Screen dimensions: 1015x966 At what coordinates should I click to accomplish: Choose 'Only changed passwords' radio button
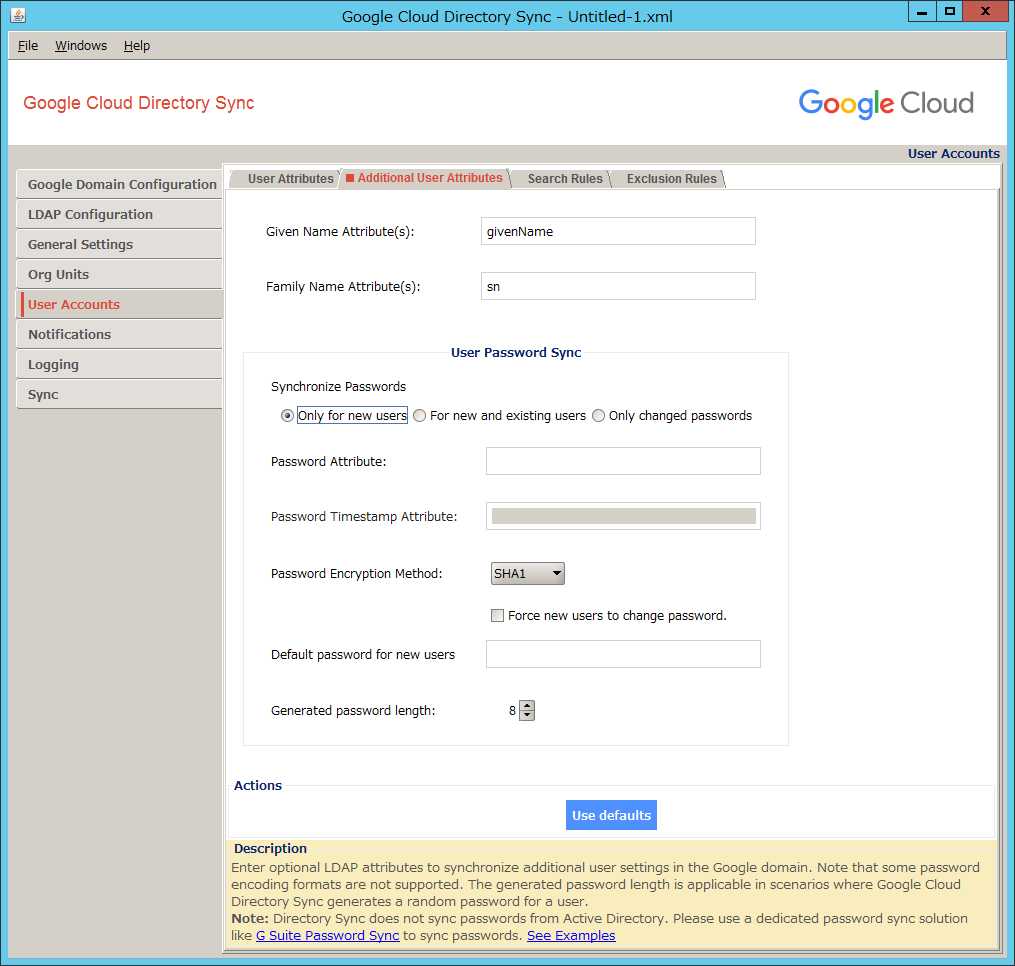pos(599,416)
